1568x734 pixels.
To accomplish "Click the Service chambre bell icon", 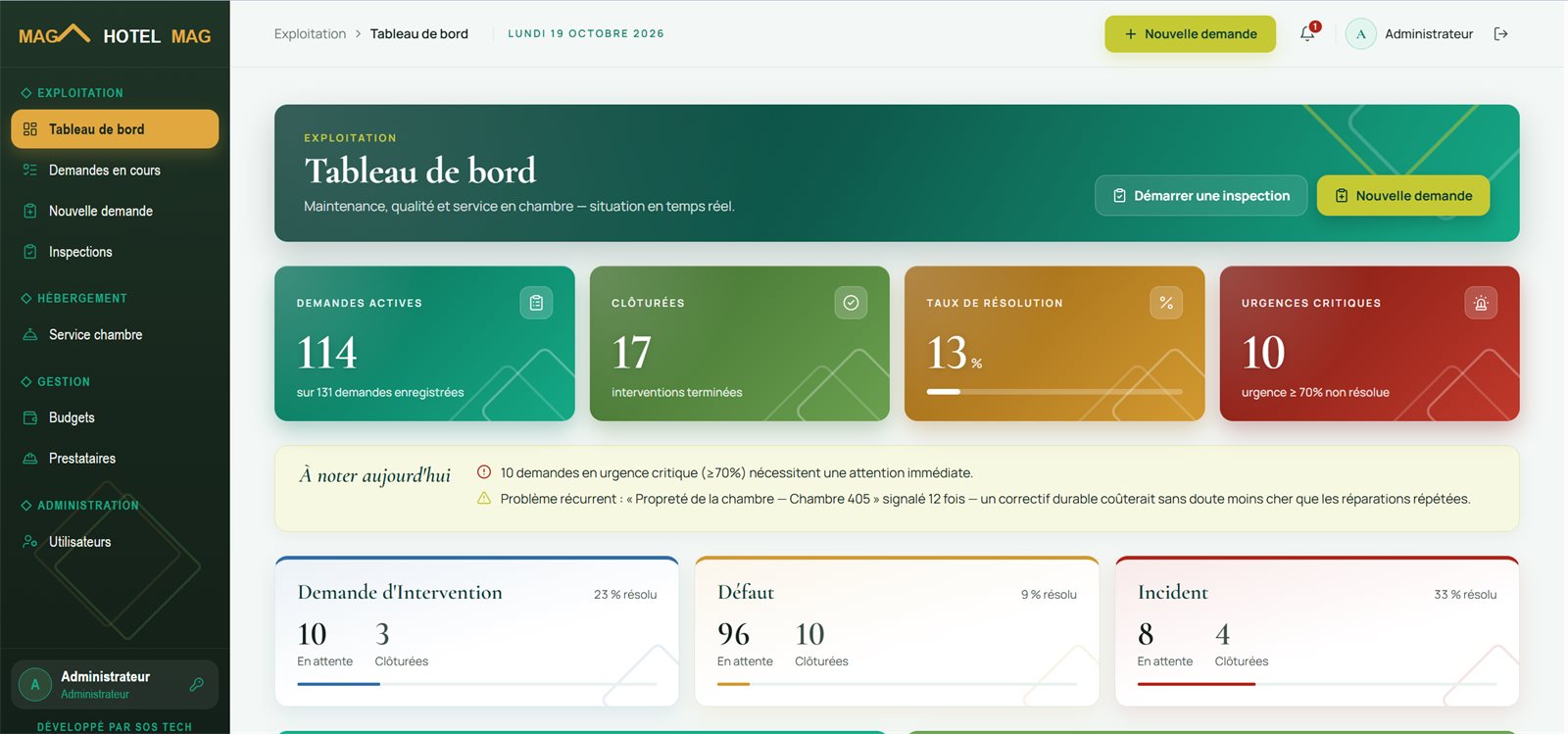I will pos(30,334).
